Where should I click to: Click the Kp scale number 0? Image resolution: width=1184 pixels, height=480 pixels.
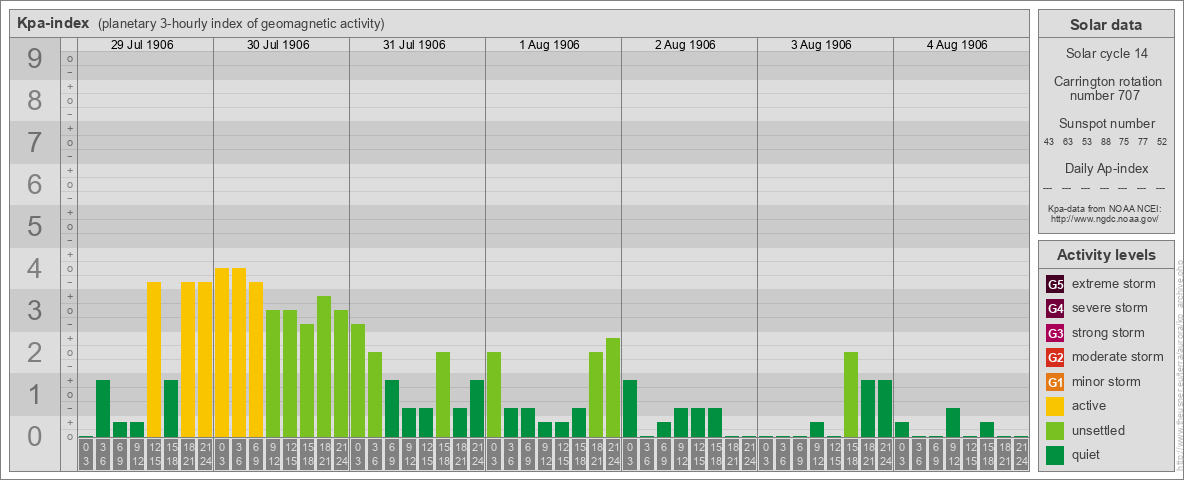coord(35,436)
